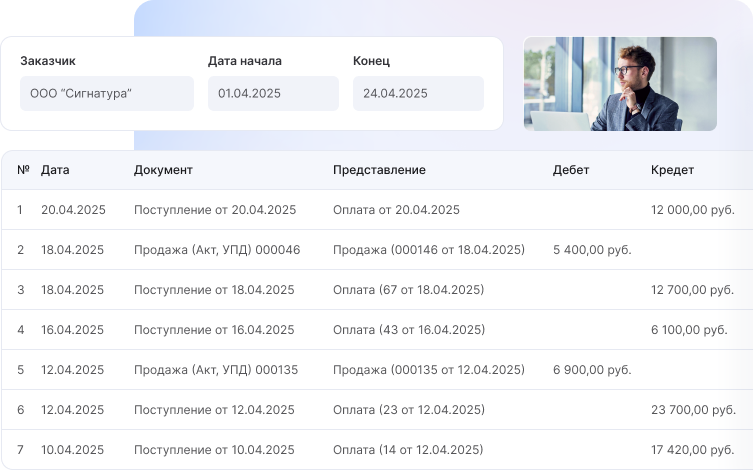
Task: Click the 5 400,00 руб. debit value
Action: coord(592,250)
